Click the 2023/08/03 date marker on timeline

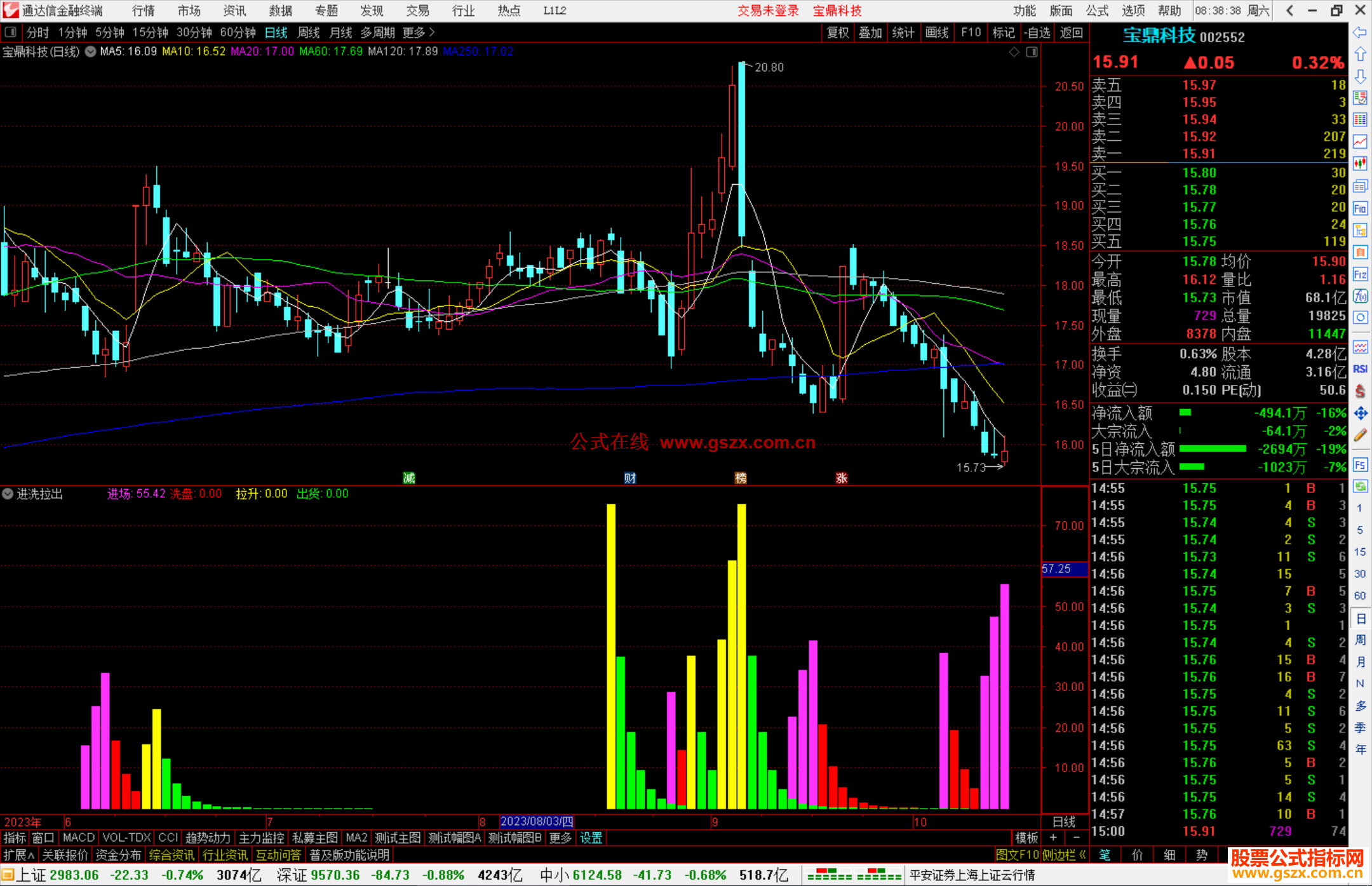[537, 821]
